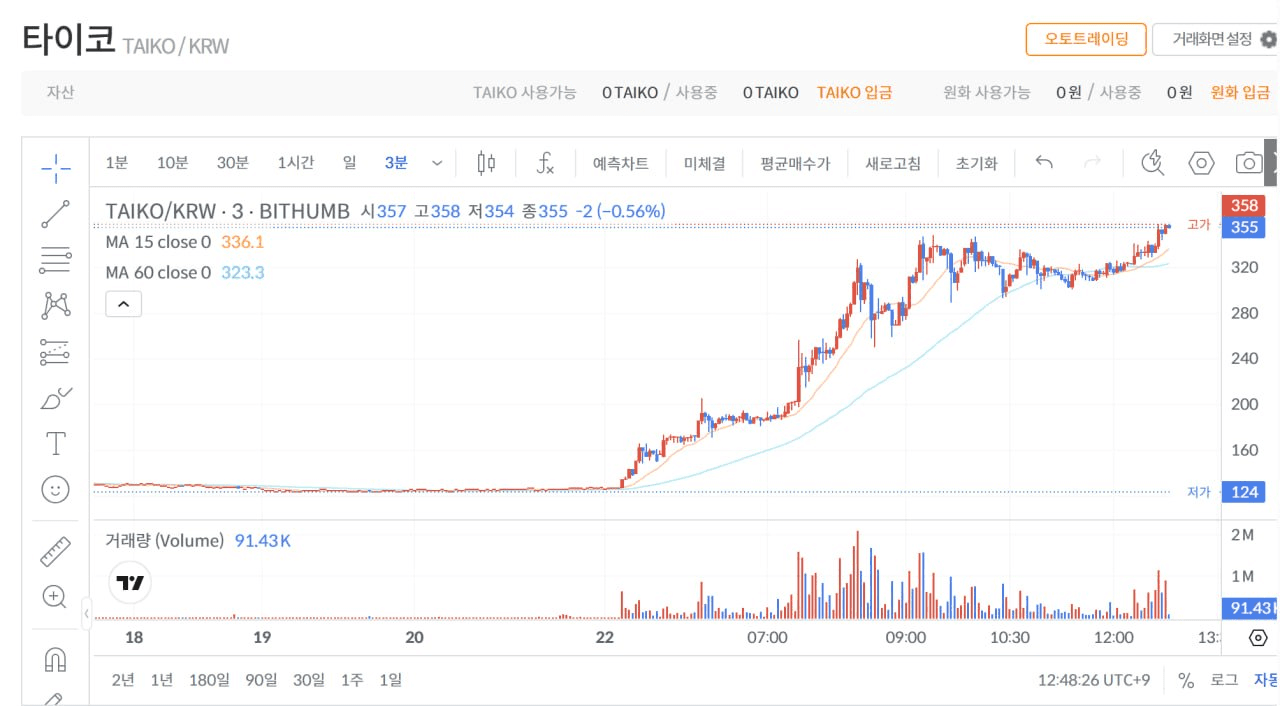The width and height of the screenshot is (1280, 706).
Task: Open the candlestick chart type selector
Action: (x=487, y=163)
